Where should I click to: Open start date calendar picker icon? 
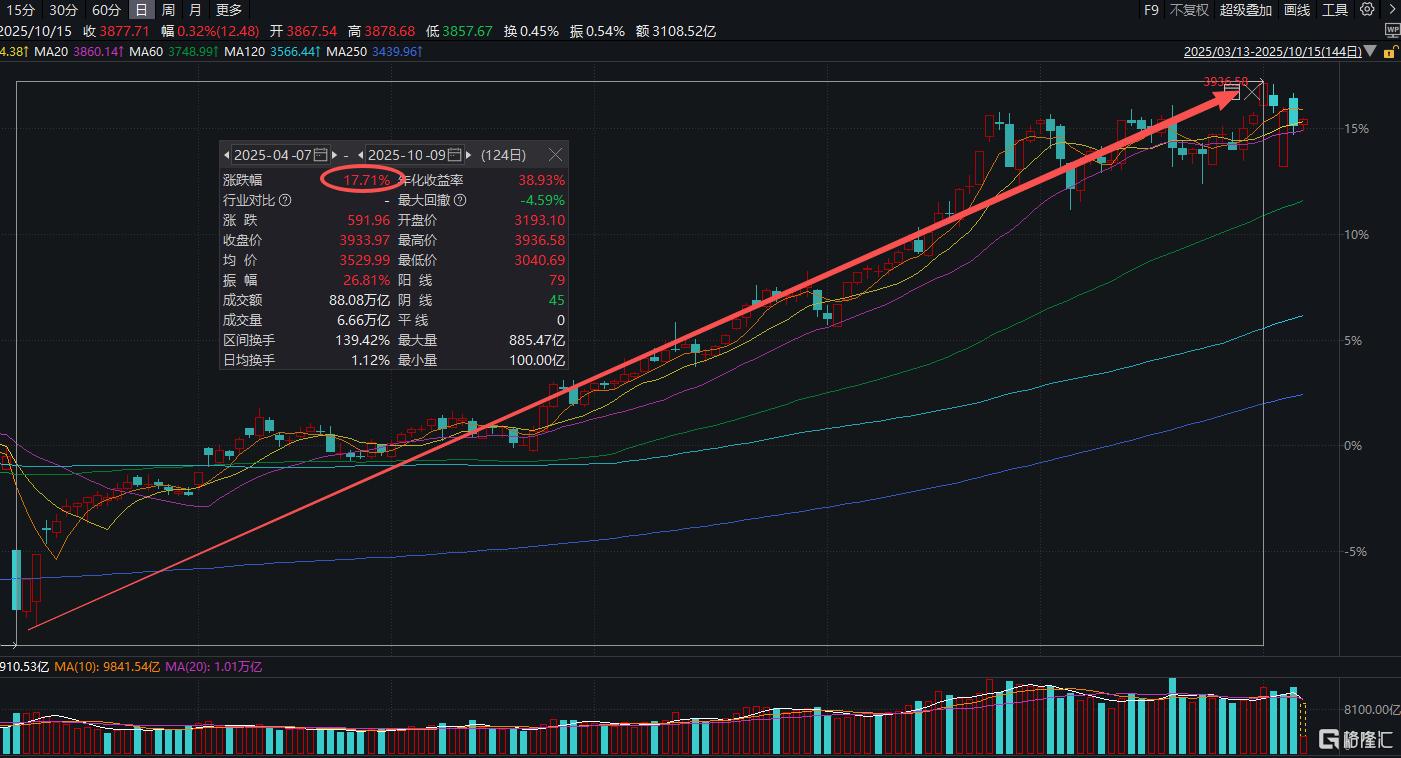320,155
